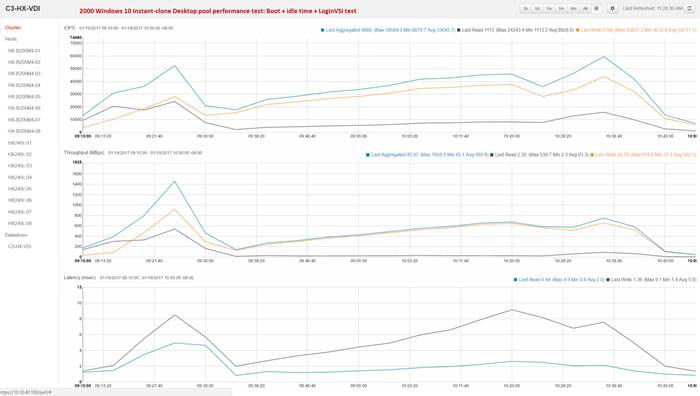700x396 pixels.
Task: Select host HX-B200M4-05
Action: click(24, 97)
